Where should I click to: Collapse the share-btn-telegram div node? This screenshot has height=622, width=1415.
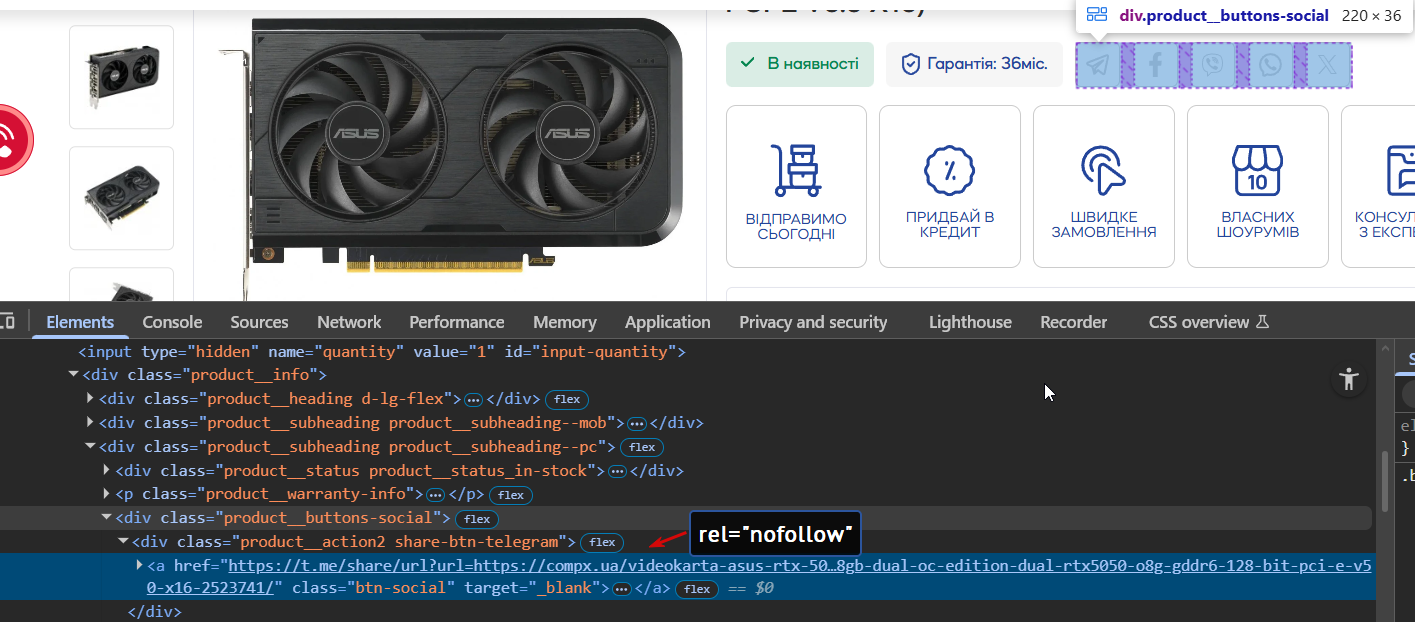coord(124,542)
